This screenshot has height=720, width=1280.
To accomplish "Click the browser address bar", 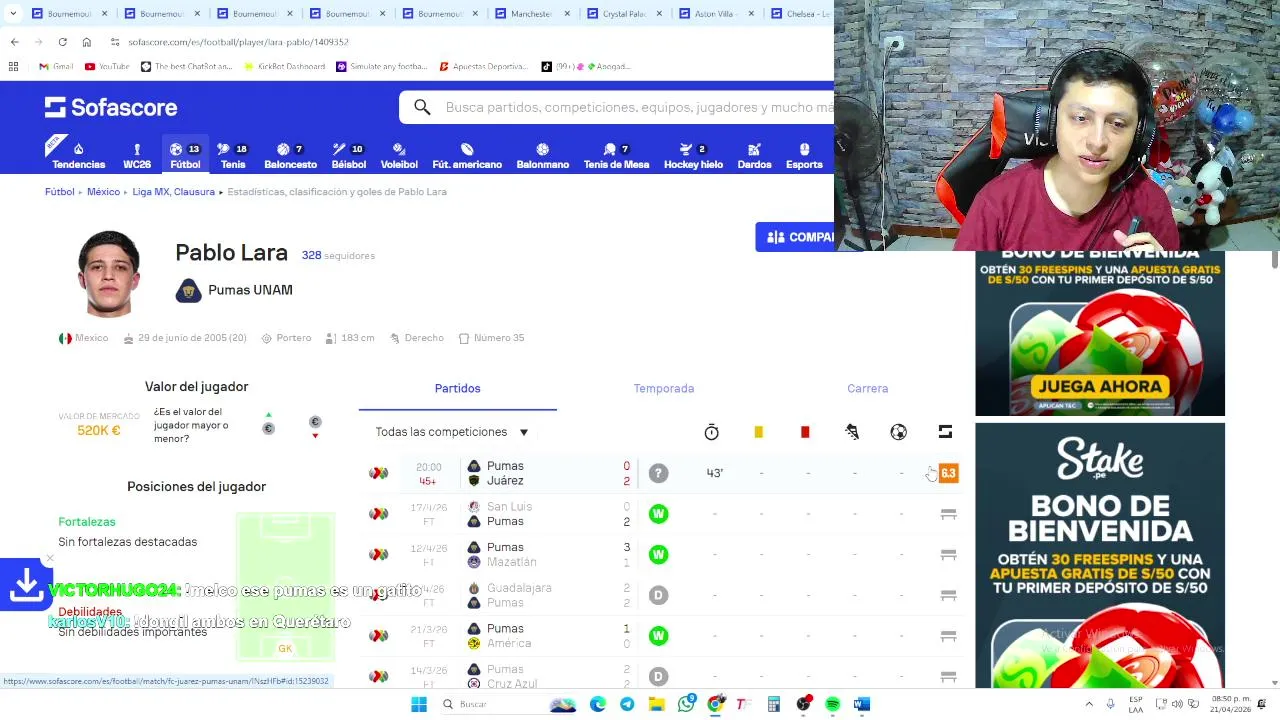I will [460, 42].
